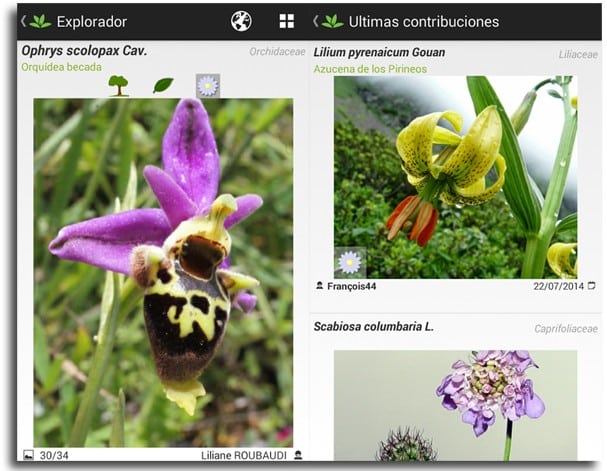Click calendar icon next to 22/07/2014

coord(592,286)
